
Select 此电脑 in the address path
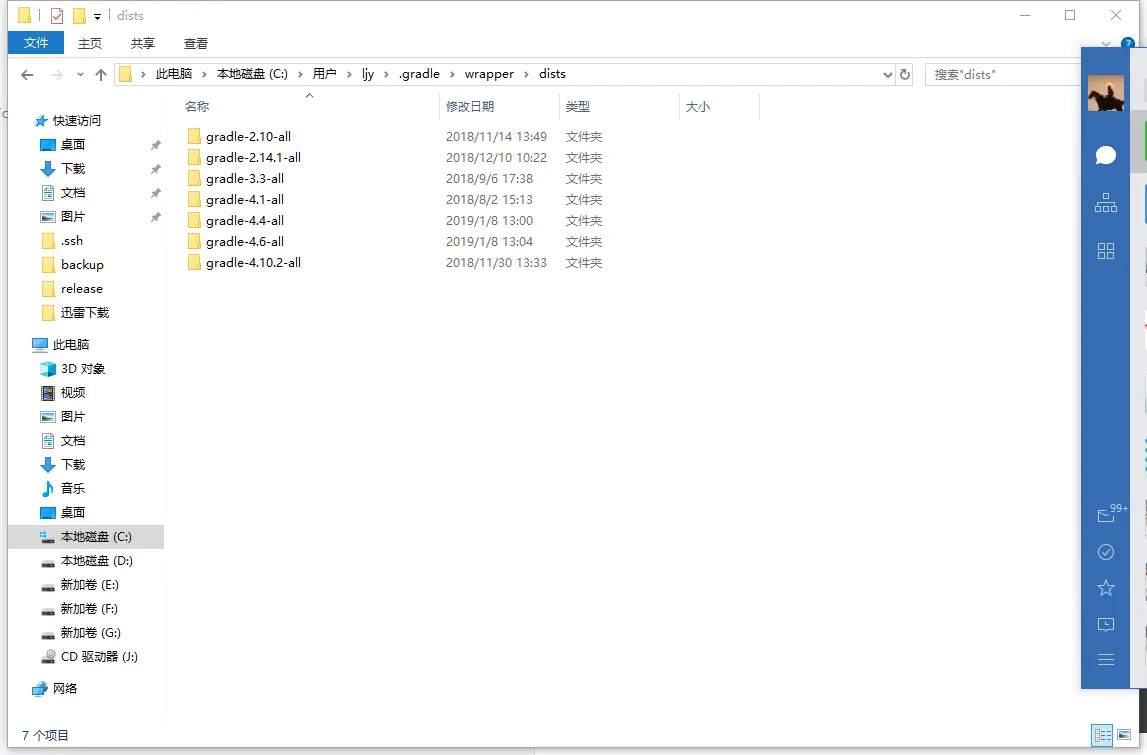[173, 74]
